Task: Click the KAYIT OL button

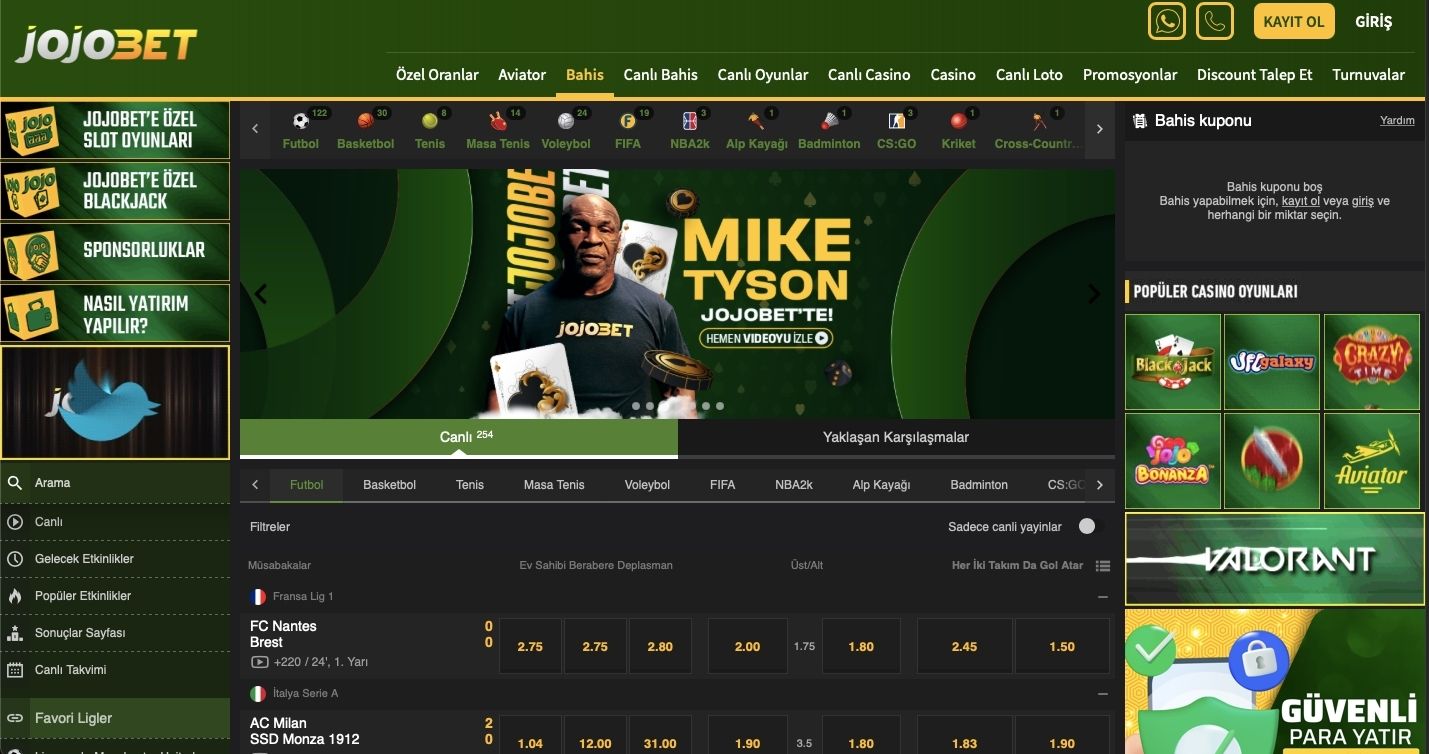Action: click(x=1294, y=21)
